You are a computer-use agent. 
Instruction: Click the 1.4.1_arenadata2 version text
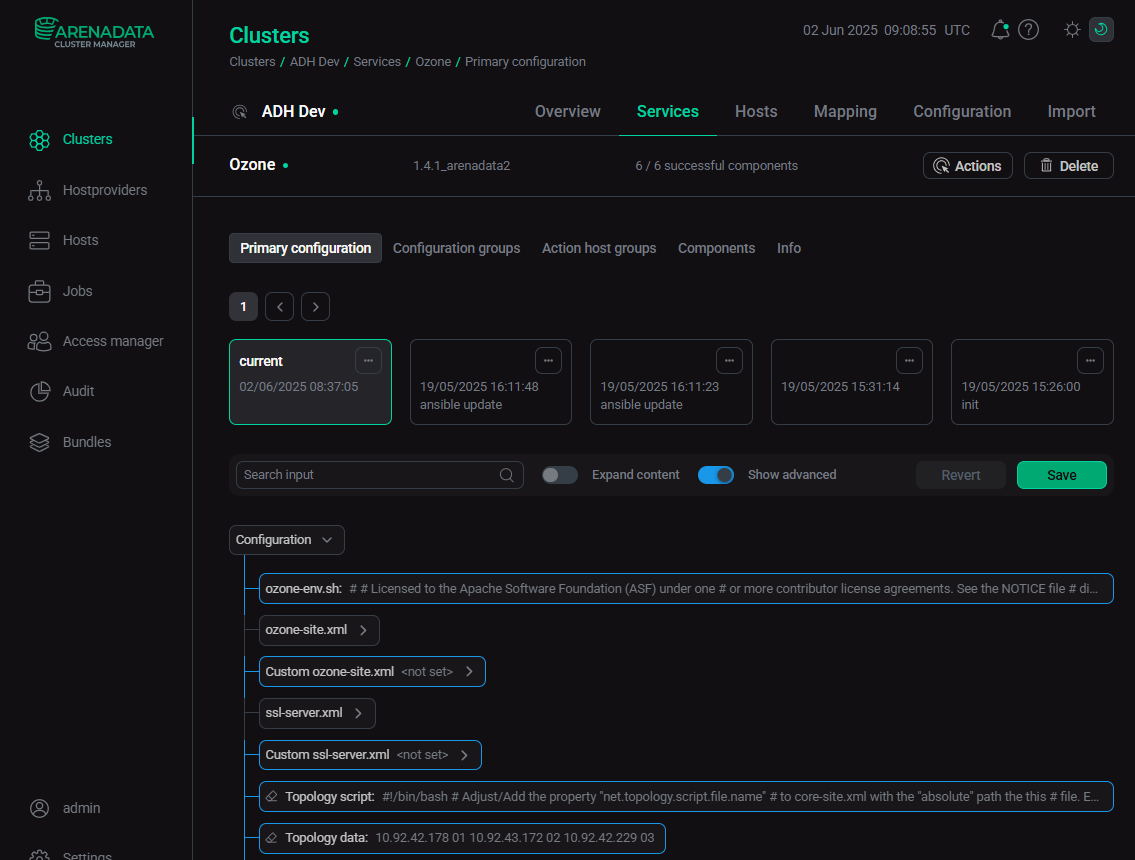tap(461, 166)
